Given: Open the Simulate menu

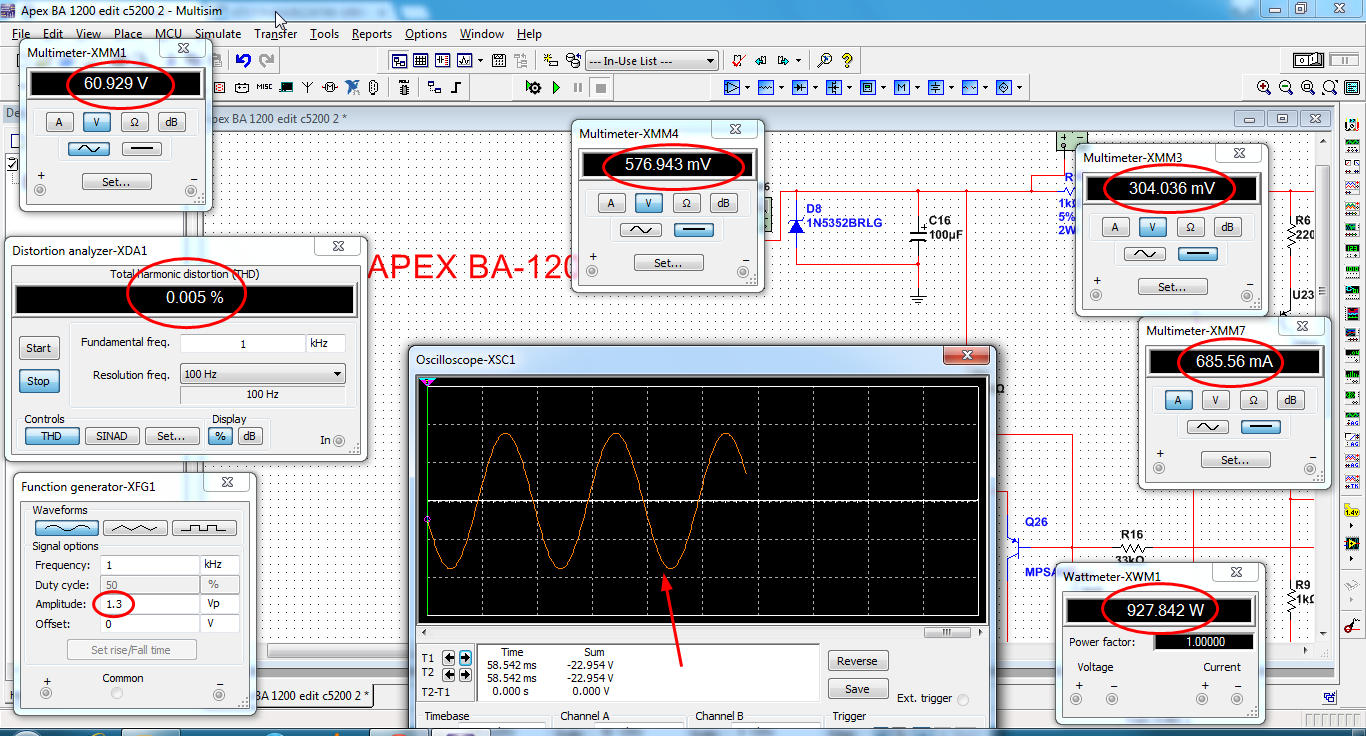Looking at the screenshot, I should tap(218, 34).
